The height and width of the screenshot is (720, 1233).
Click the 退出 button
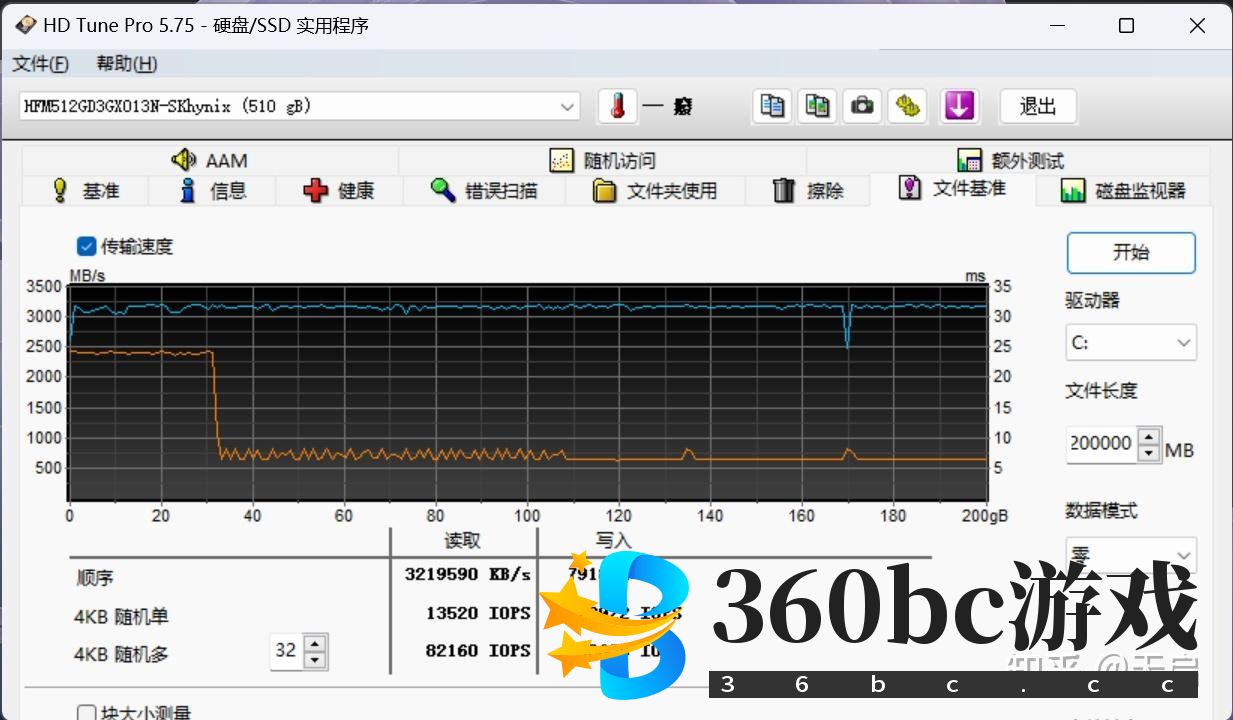tap(1037, 106)
